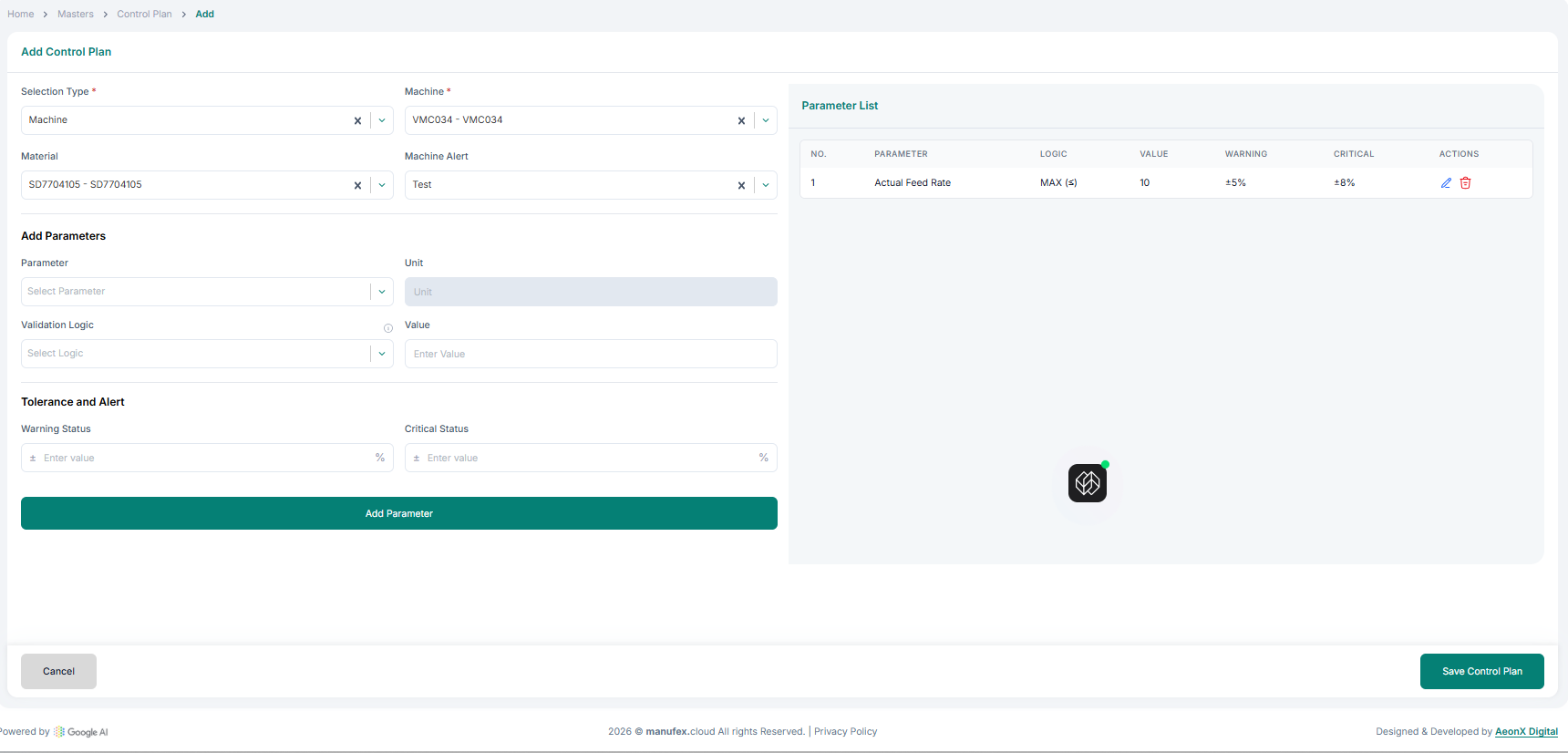Open the Select Parameter dropdown
Screen dimensions: 1568x753
click(382, 292)
